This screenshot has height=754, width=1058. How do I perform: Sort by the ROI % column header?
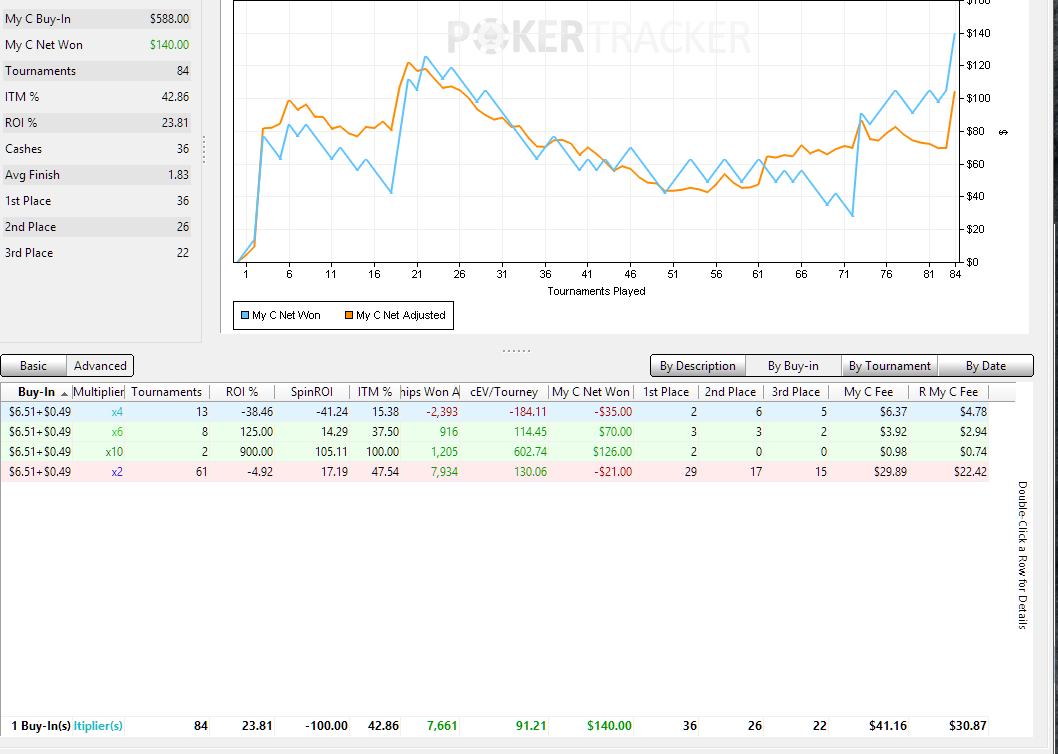(241, 392)
